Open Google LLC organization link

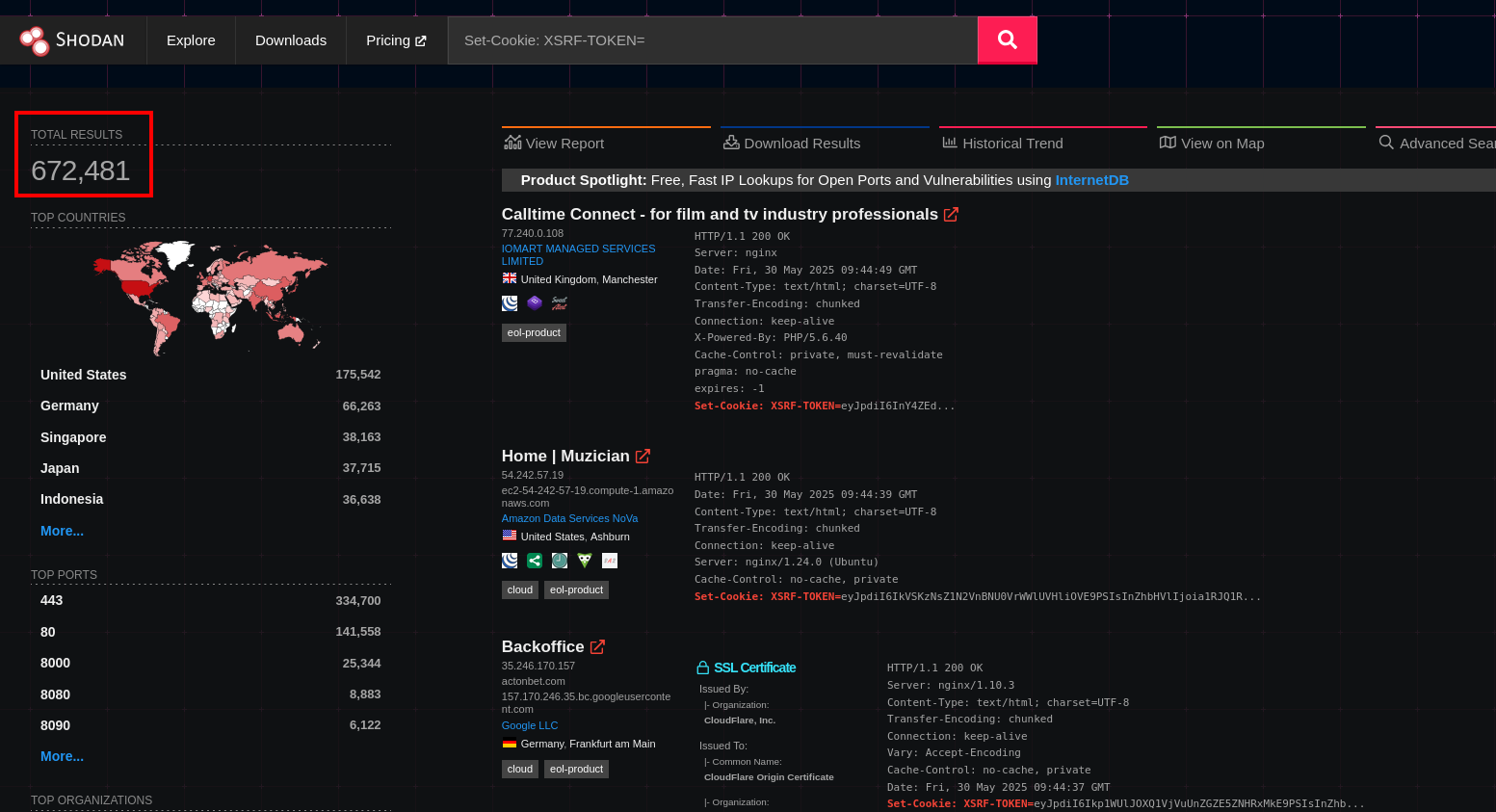[x=530, y=725]
